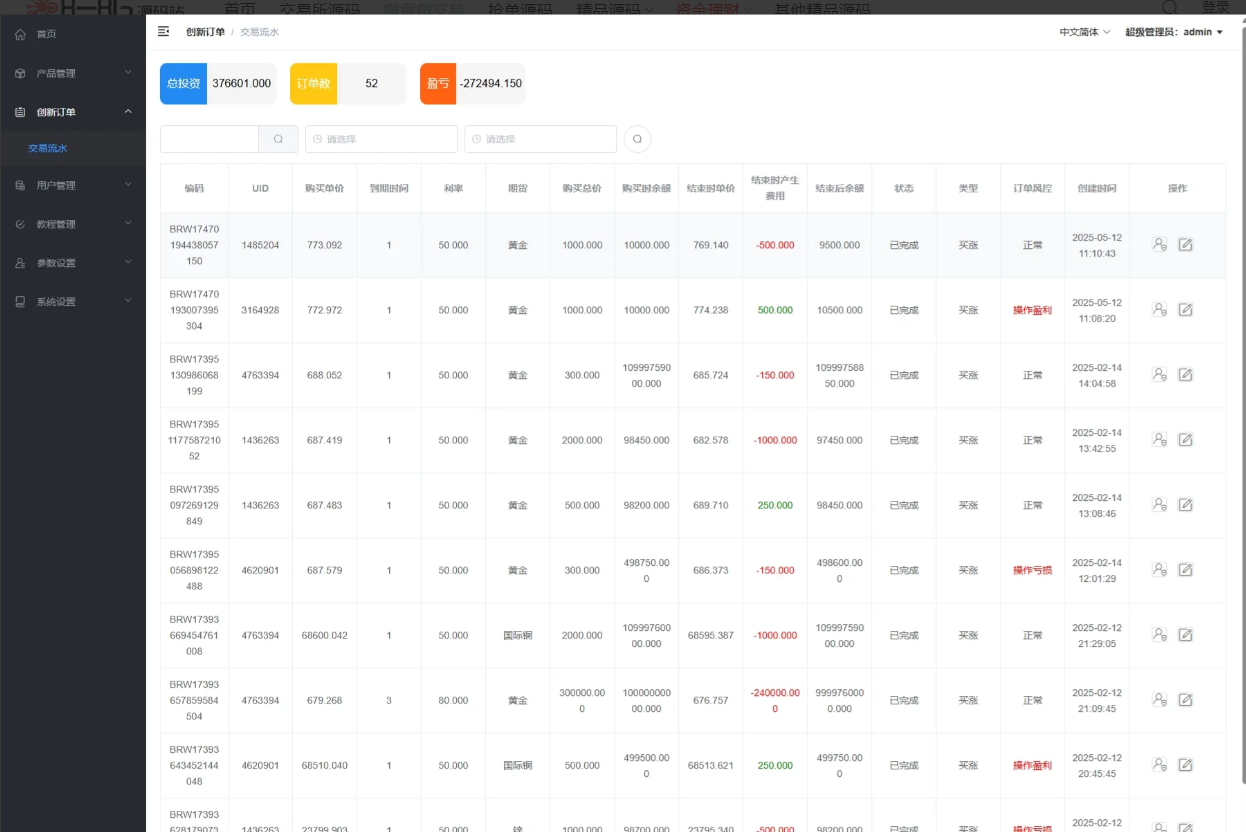Click the edit icon for the 21:09:45 order
Viewport: 1246px width, 832px height.
point(1185,700)
